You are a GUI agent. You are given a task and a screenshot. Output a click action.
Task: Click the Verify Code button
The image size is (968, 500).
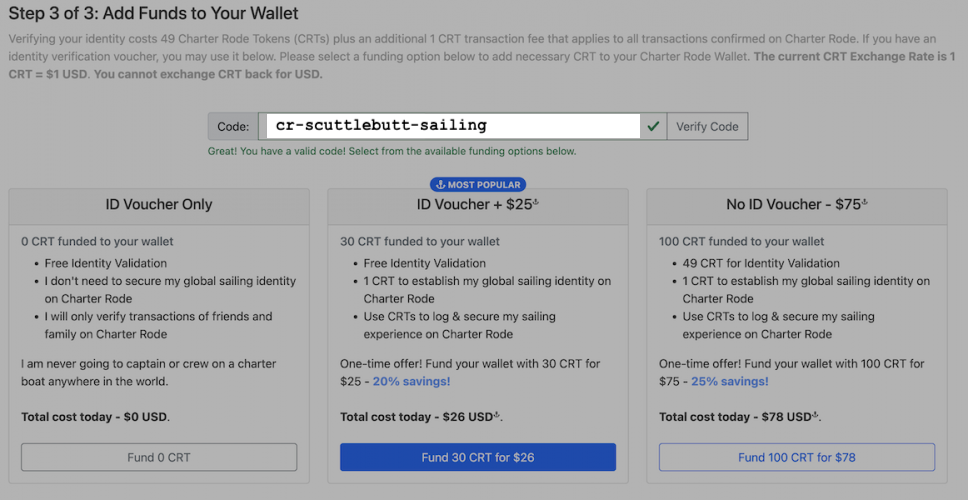coord(707,127)
